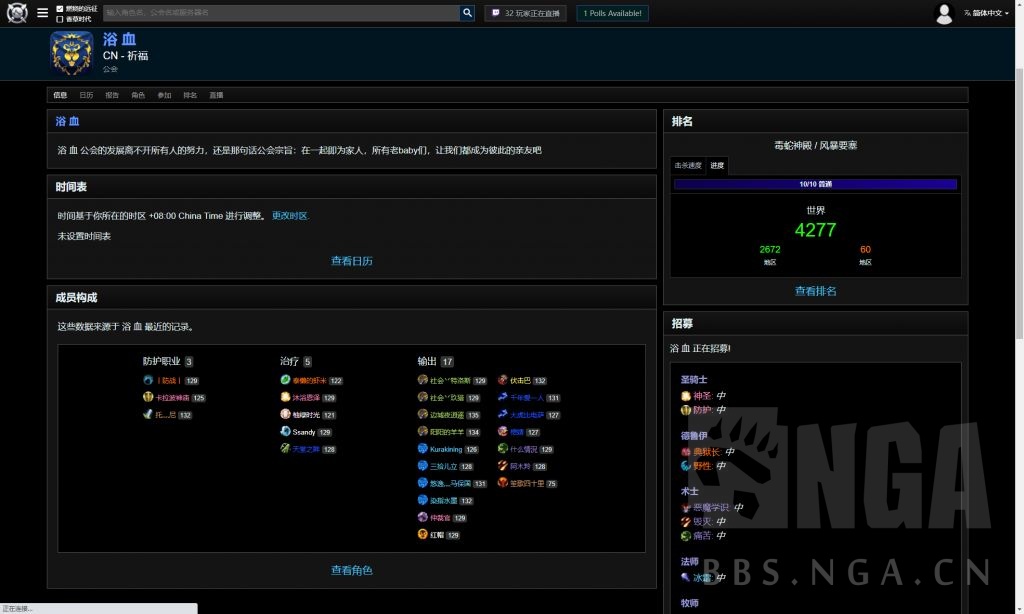Toggle the 燃烧的远征 checkbox
Viewport: 1024px width, 614px height.
[x=60, y=8]
